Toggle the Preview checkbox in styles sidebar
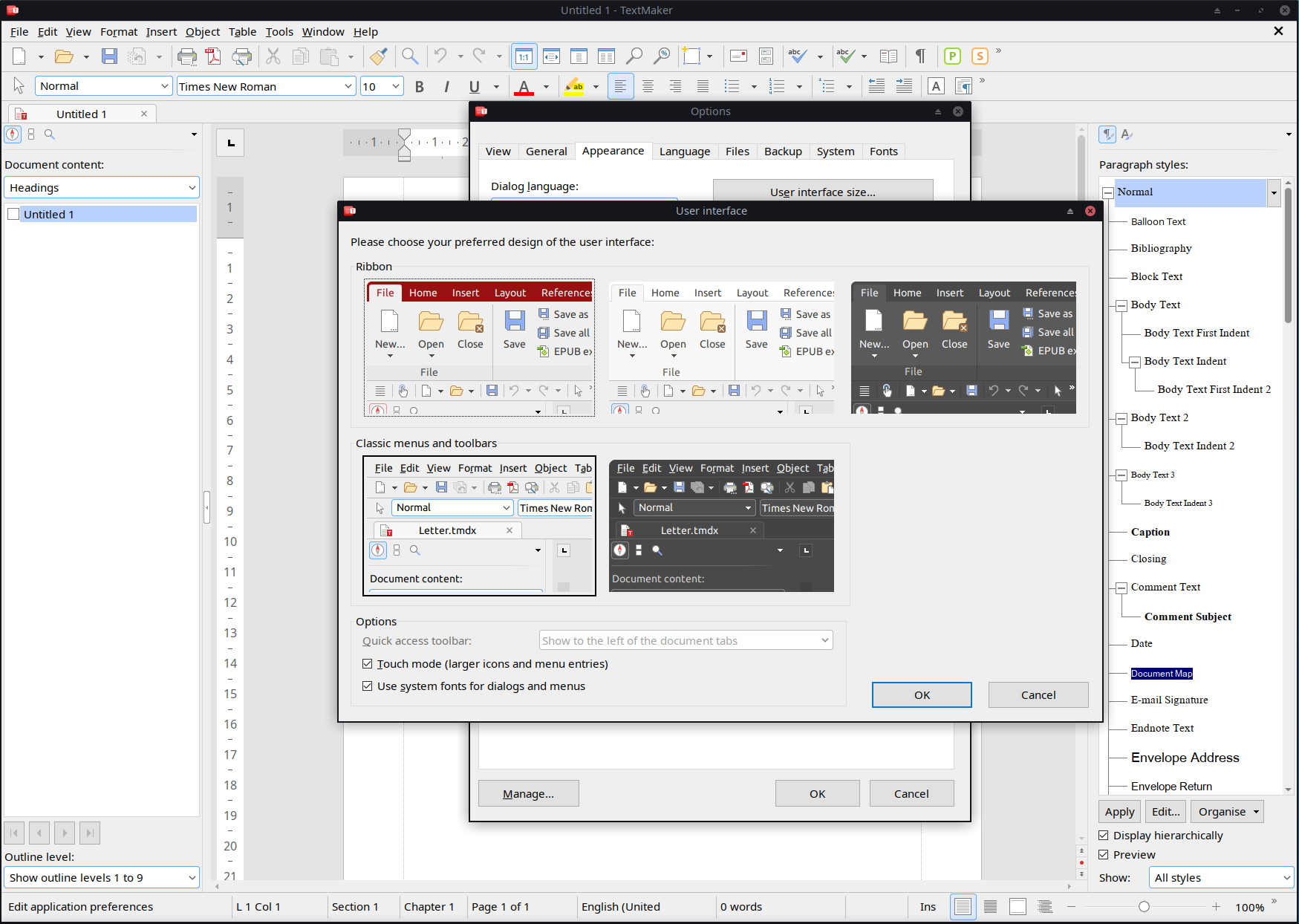Screen dimensions: 1299x924 (1104, 855)
